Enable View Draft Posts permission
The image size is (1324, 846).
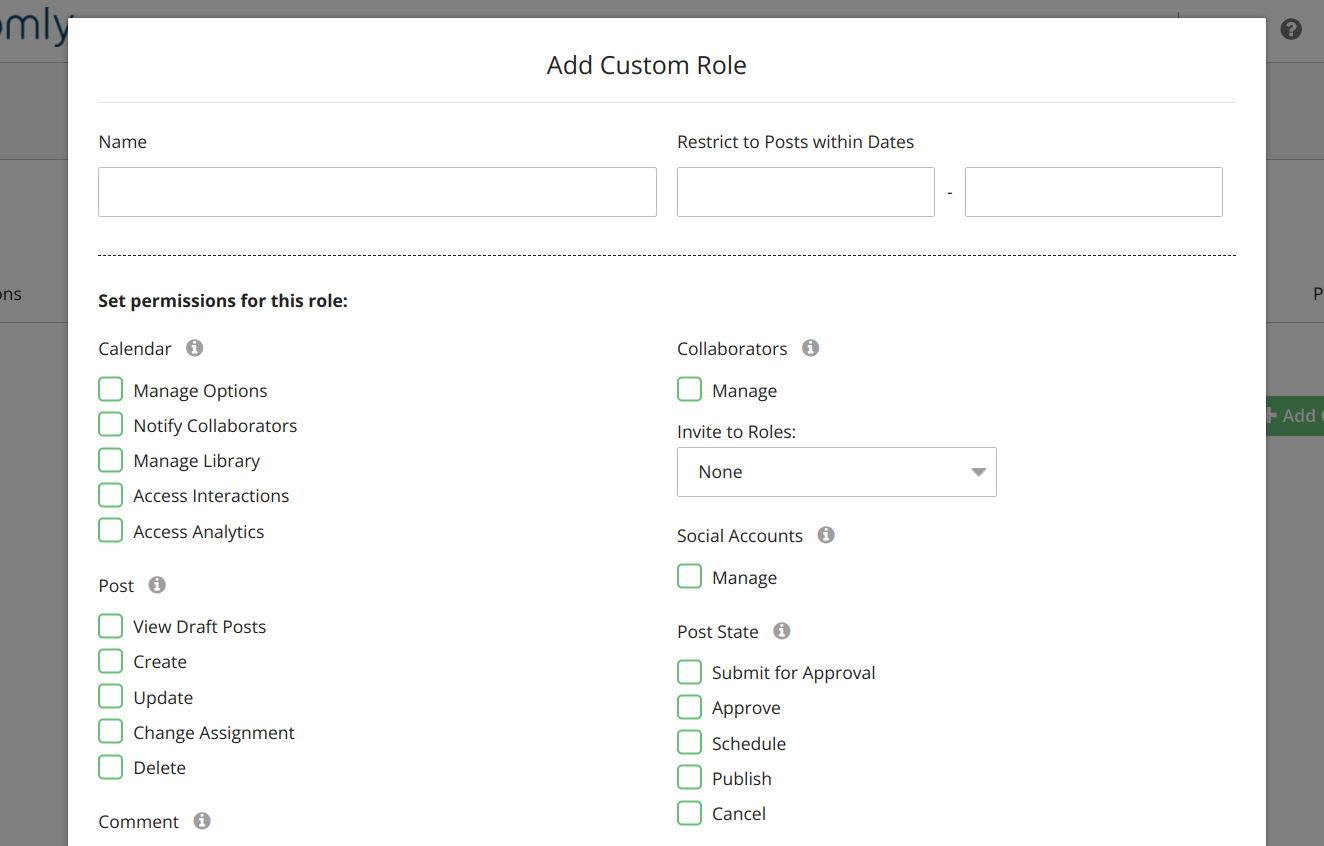(111, 626)
